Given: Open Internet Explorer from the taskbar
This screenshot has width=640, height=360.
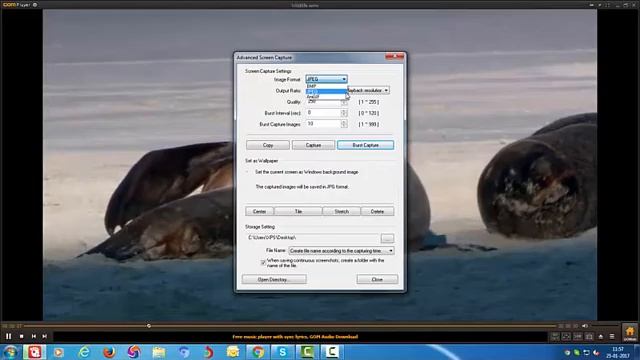Looking at the screenshot, I should (84, 352).
